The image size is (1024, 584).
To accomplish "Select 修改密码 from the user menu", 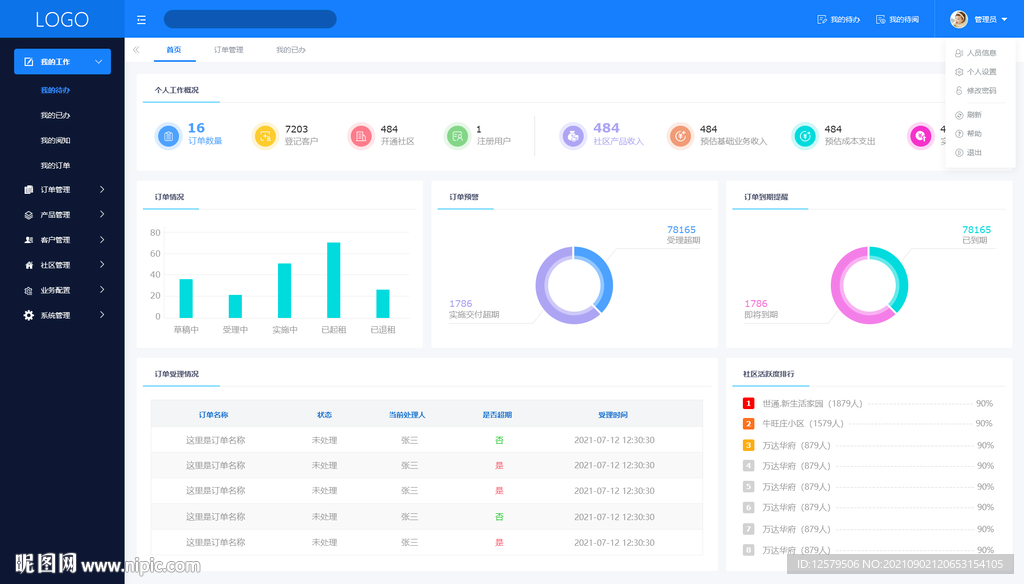I will pyautogui.click(x=981, y=91).
